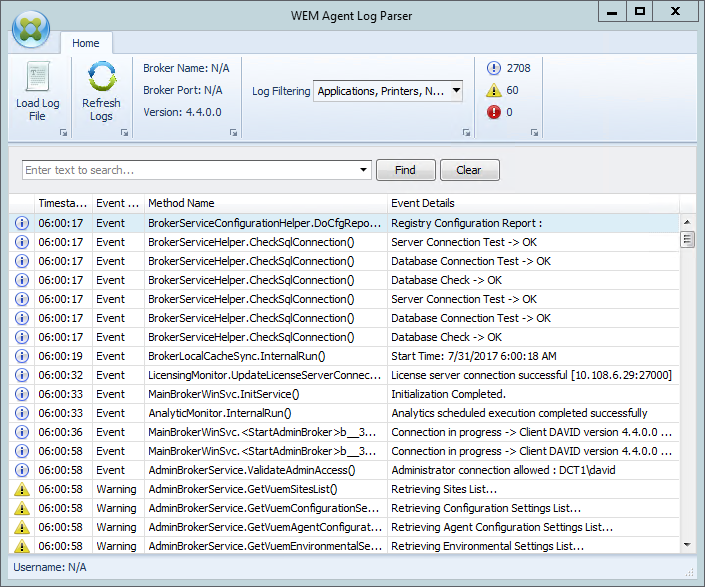Select the License server connection successful row
Viewport: 705px width, 587px height.
tap(530, 375)
